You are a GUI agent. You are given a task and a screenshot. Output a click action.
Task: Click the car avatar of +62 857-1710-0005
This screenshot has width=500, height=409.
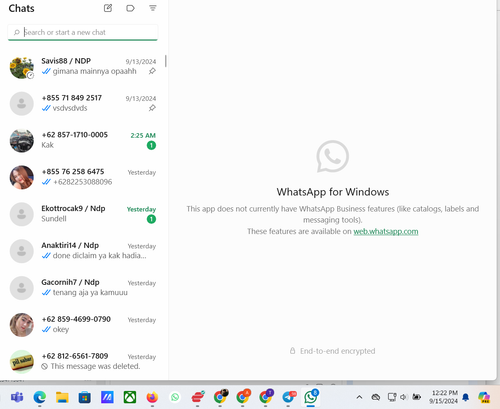(x=22, y=141)
